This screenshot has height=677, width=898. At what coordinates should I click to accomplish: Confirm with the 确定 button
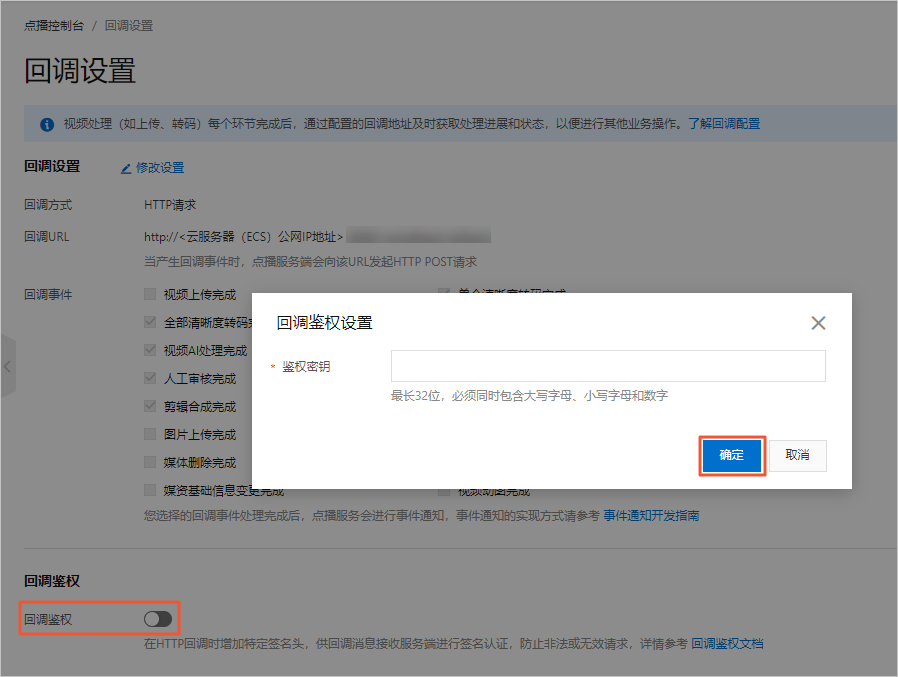[x=732, y=455]
